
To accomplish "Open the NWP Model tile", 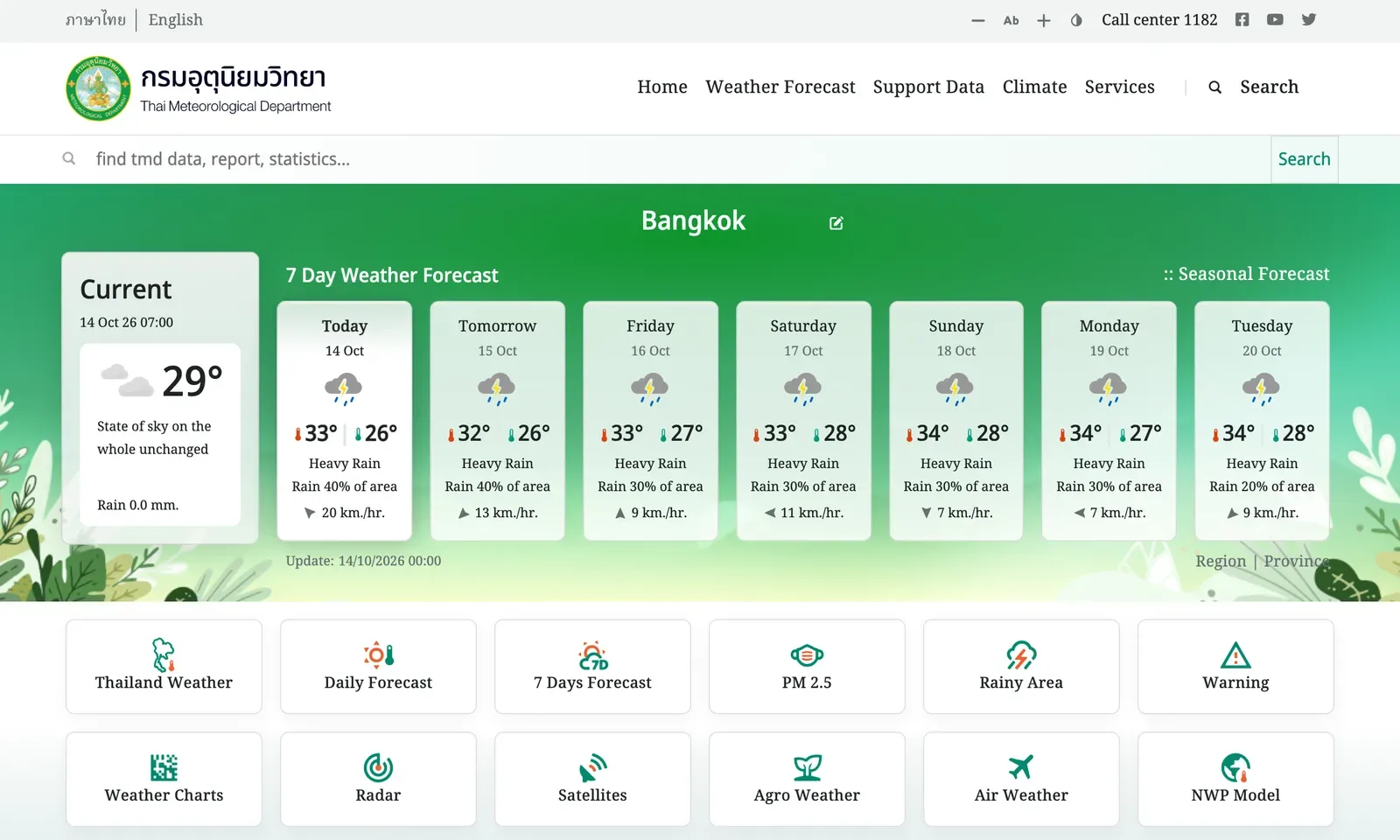I will click(1235, 780).
